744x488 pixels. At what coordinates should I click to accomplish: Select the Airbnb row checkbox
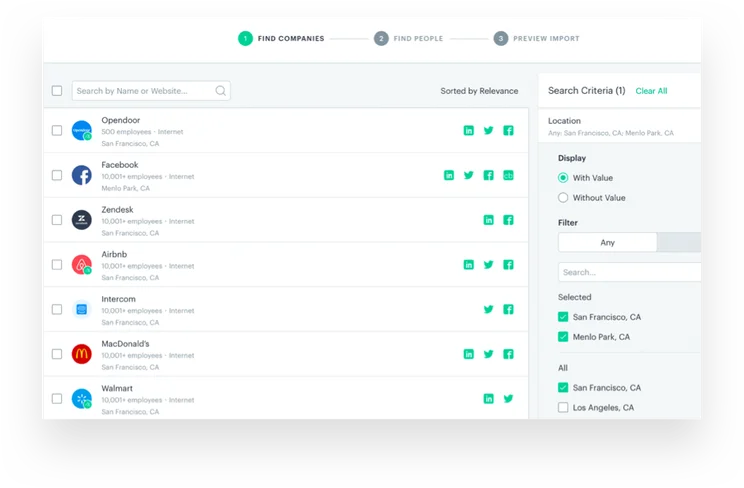coord(57,264)
